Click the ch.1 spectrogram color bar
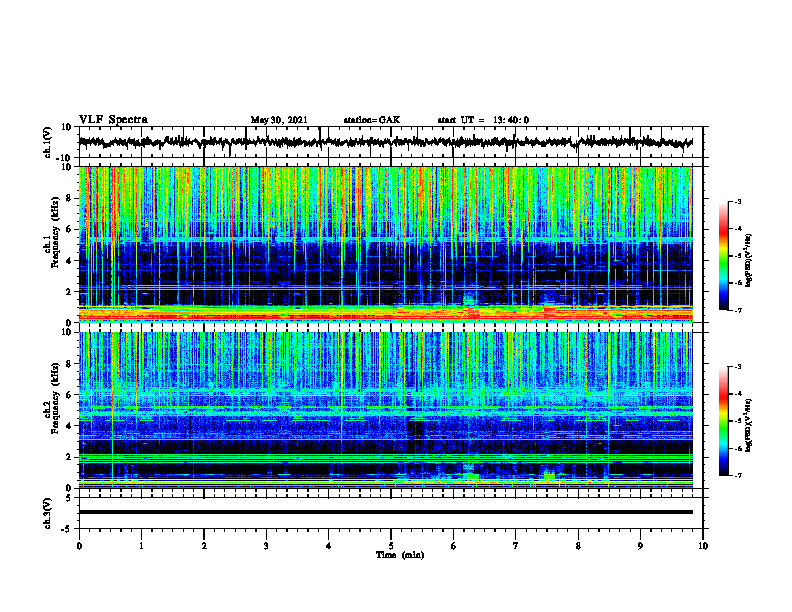 (x=723, y=256)
